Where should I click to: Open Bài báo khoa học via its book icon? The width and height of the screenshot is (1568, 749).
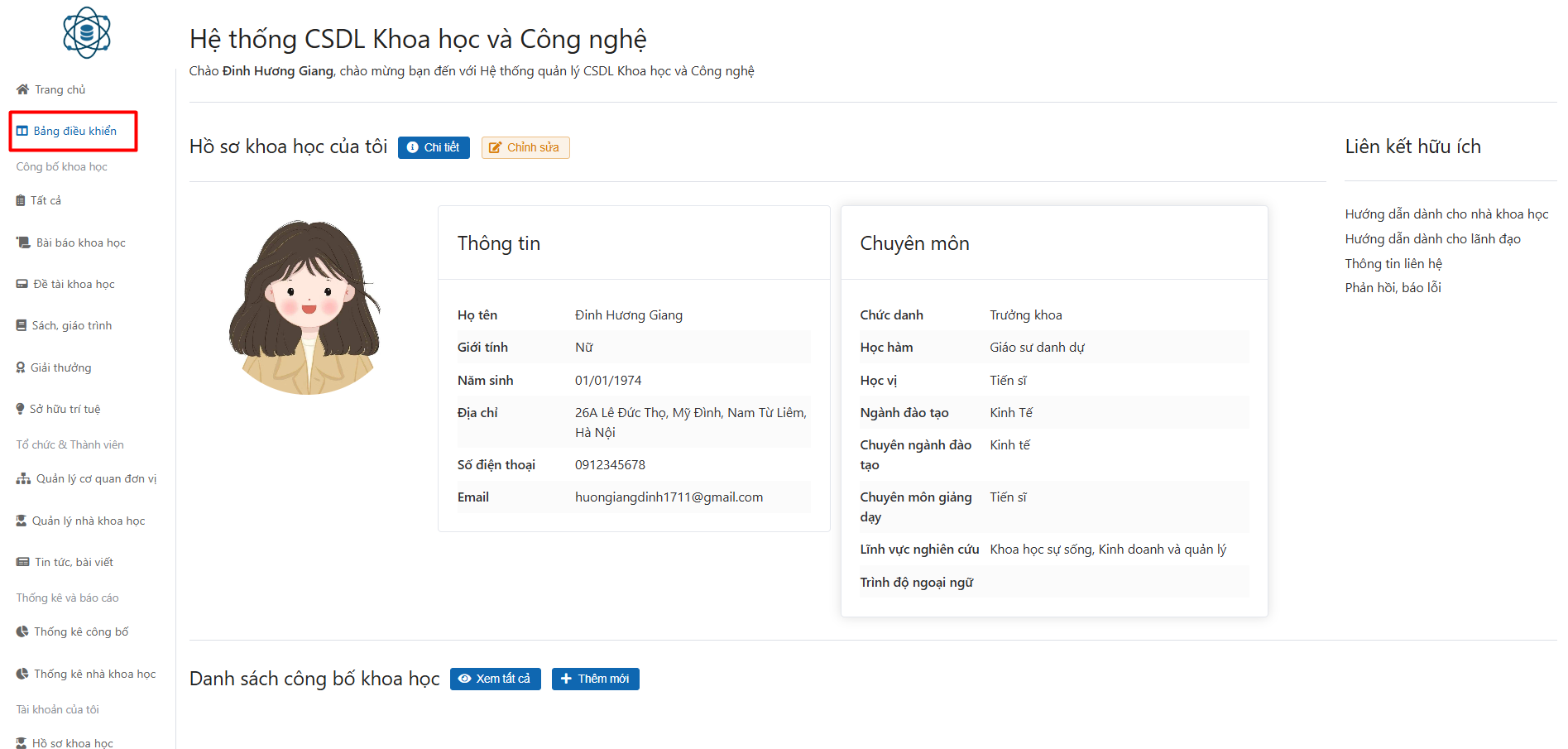click(22, 242)
